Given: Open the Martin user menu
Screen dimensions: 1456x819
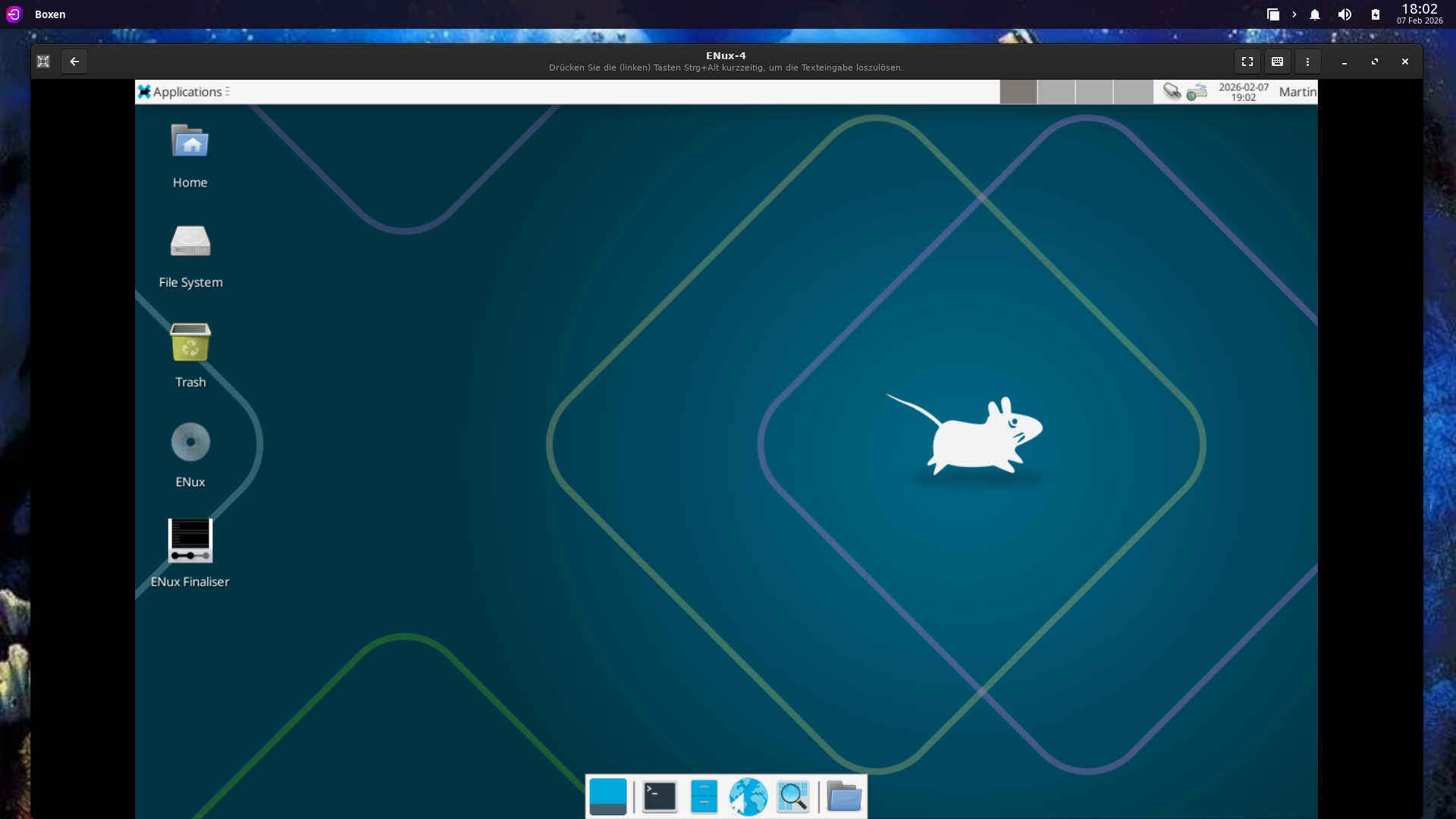Looking at the screenshot, I should 1297,92.
